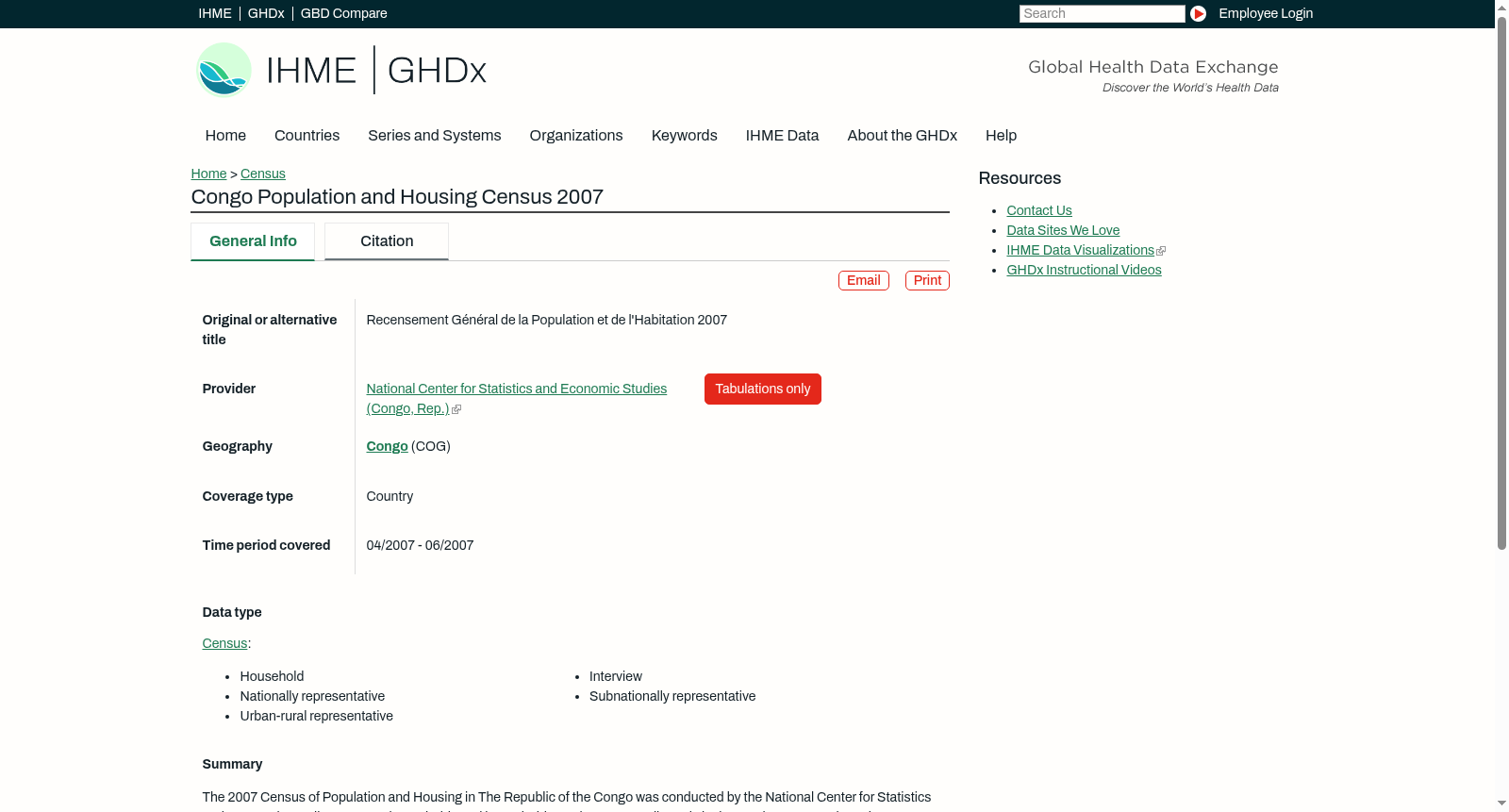Open Data Sites We Love link
The image size is (1509, 812).
tap(1063, 230)
